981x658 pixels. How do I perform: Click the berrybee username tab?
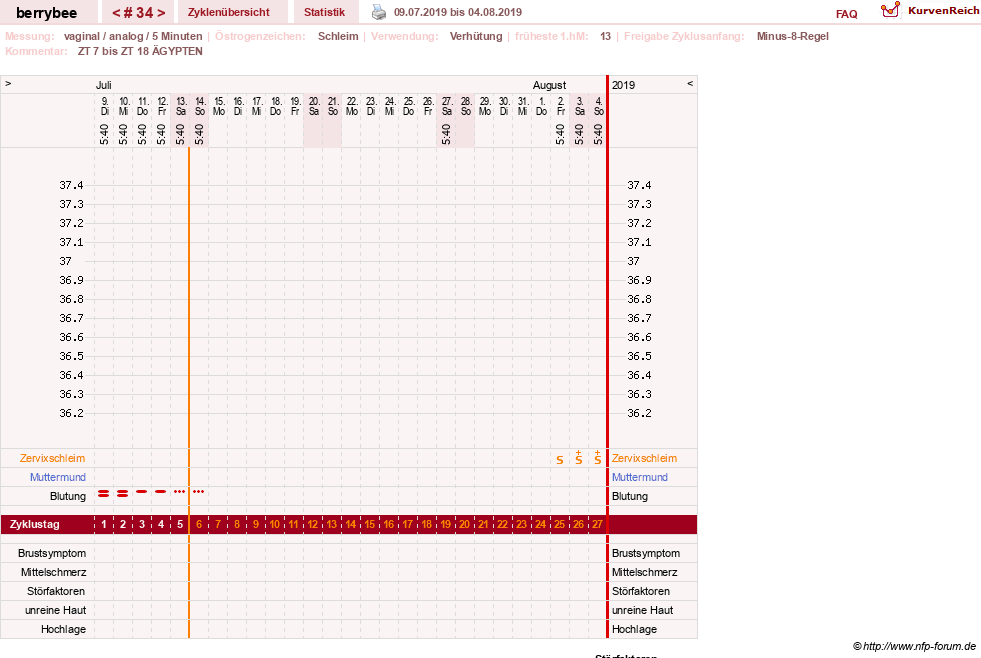pyautogui.click(x=47, y=13)
